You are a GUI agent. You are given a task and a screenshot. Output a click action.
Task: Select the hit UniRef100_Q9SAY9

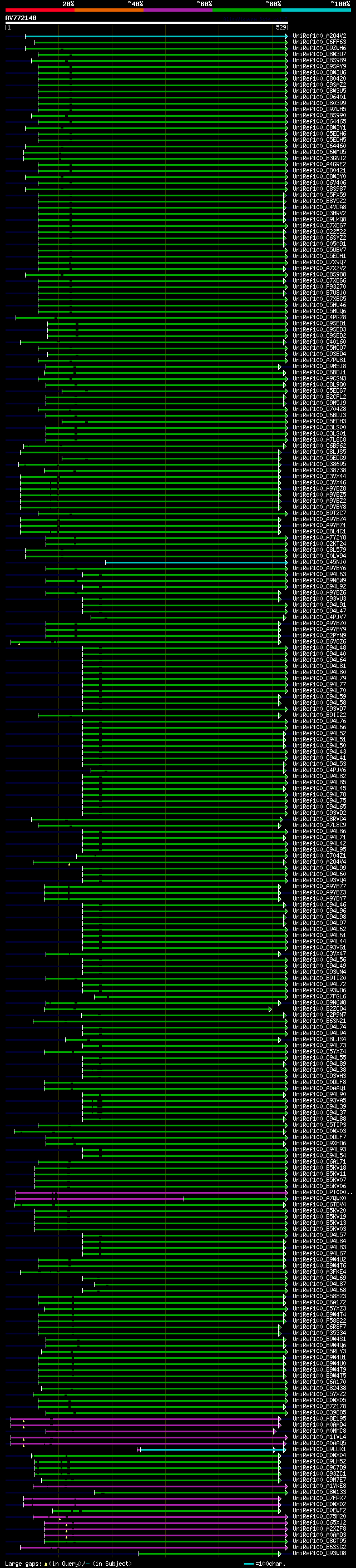tap(319, 66)
